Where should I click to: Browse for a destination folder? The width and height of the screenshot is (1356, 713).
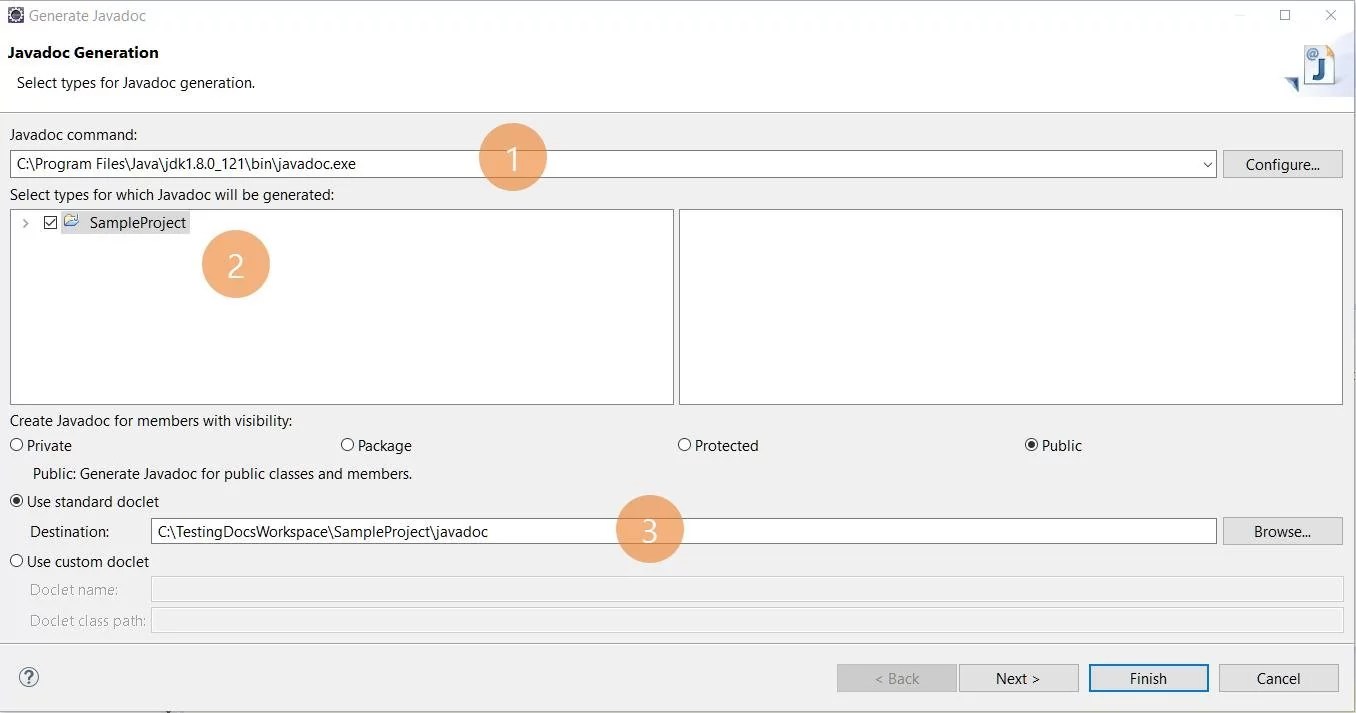tap(1282, 531)
